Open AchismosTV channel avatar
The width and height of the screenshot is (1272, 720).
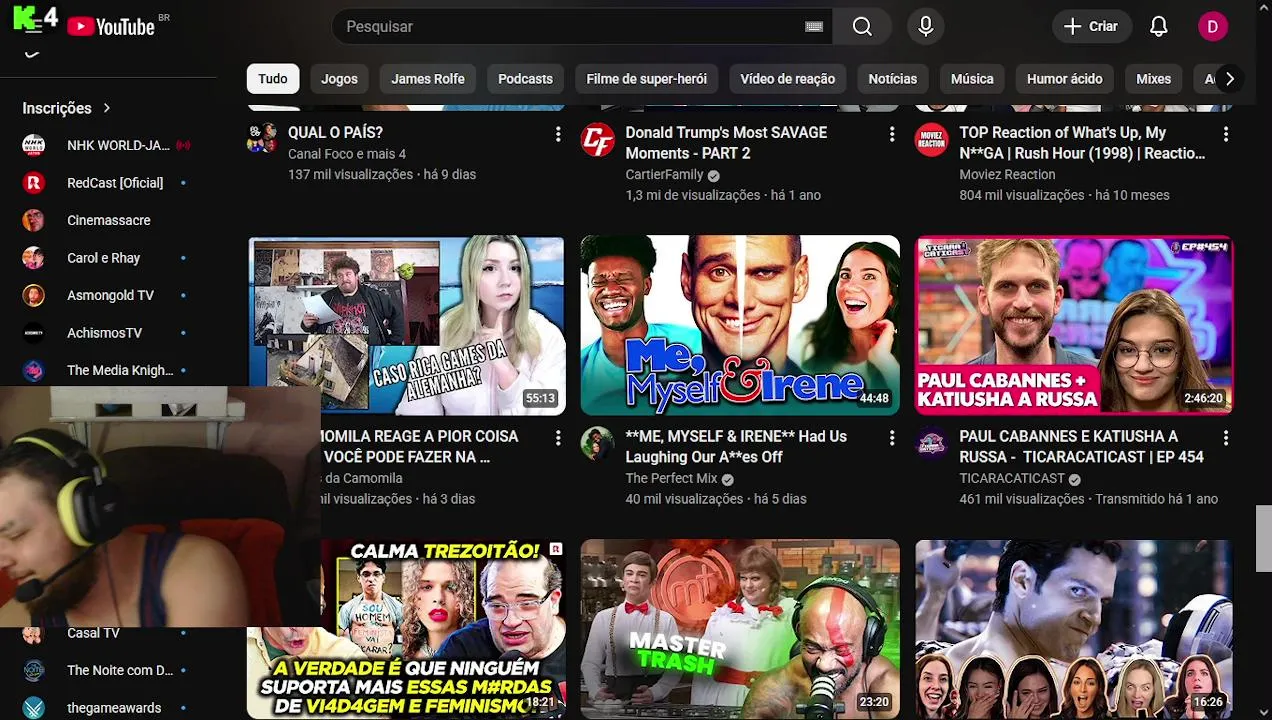(x=34, y=333)
